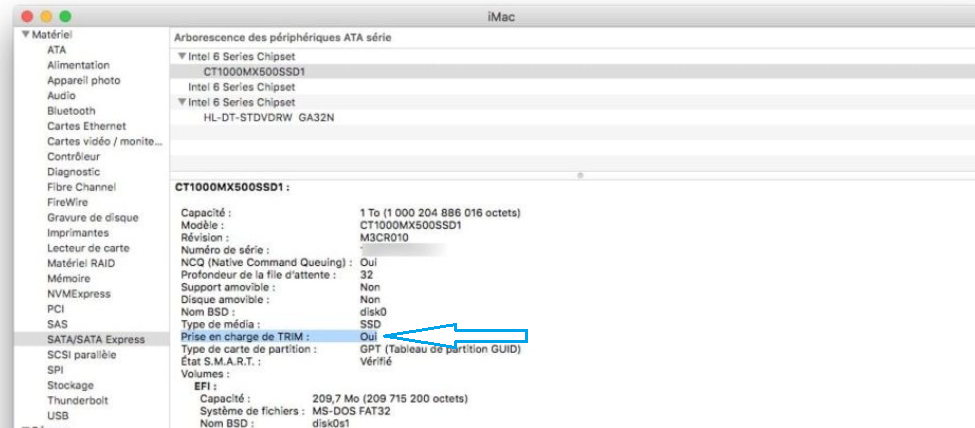Open the Alimentation category
This screenshot has width=975, height=428.
click(78, 65)
